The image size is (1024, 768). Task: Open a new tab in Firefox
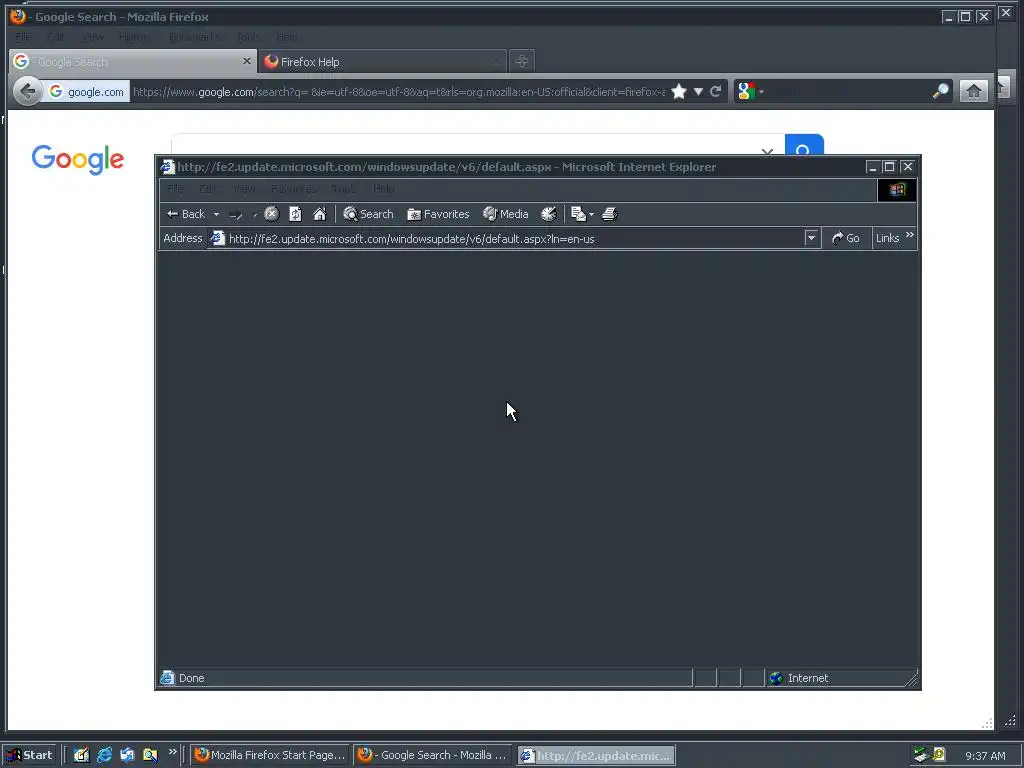(521, 61)
